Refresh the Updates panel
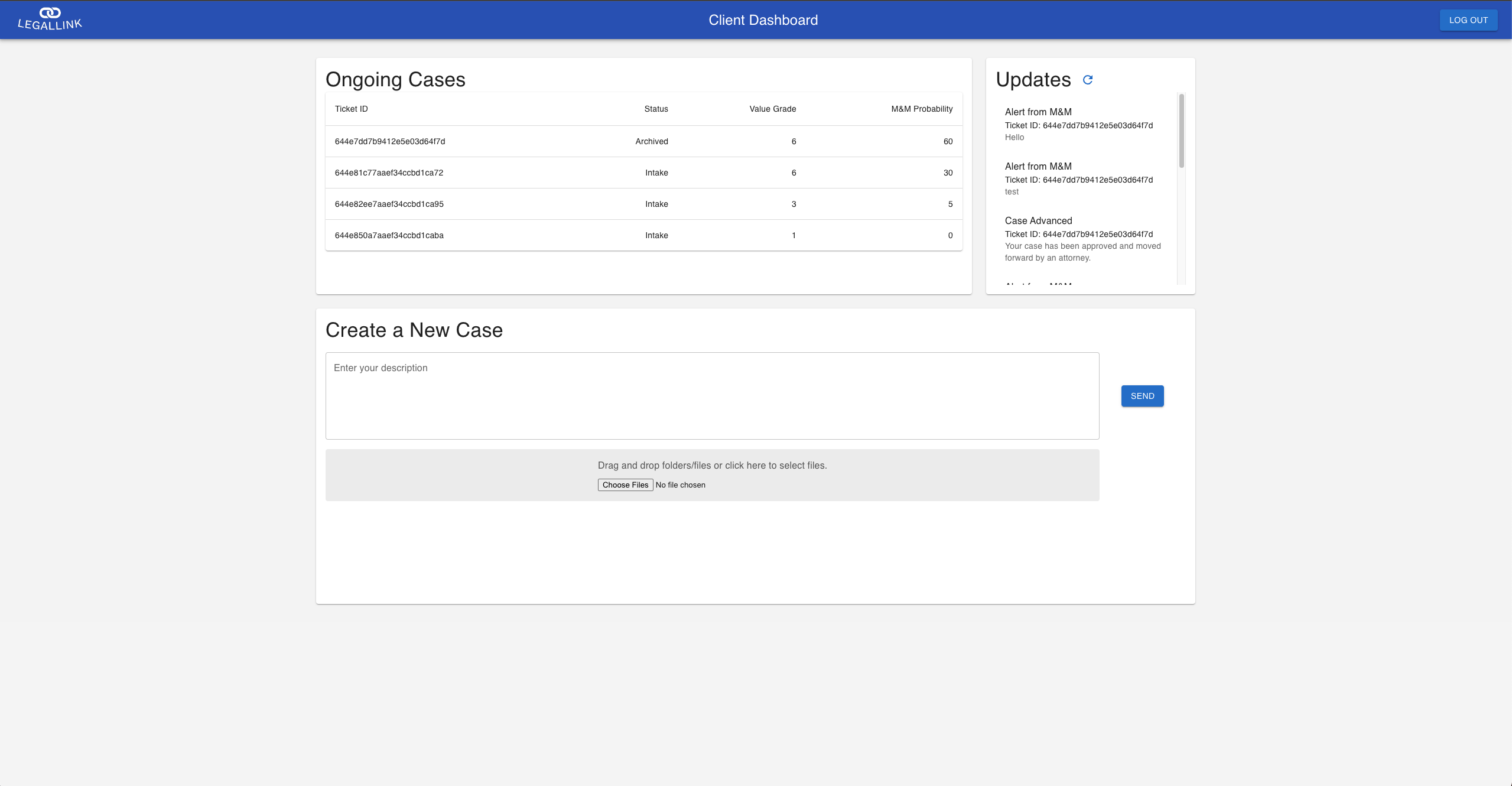The width and height of the screenshot is (1512, 786). coord(1088,80)
